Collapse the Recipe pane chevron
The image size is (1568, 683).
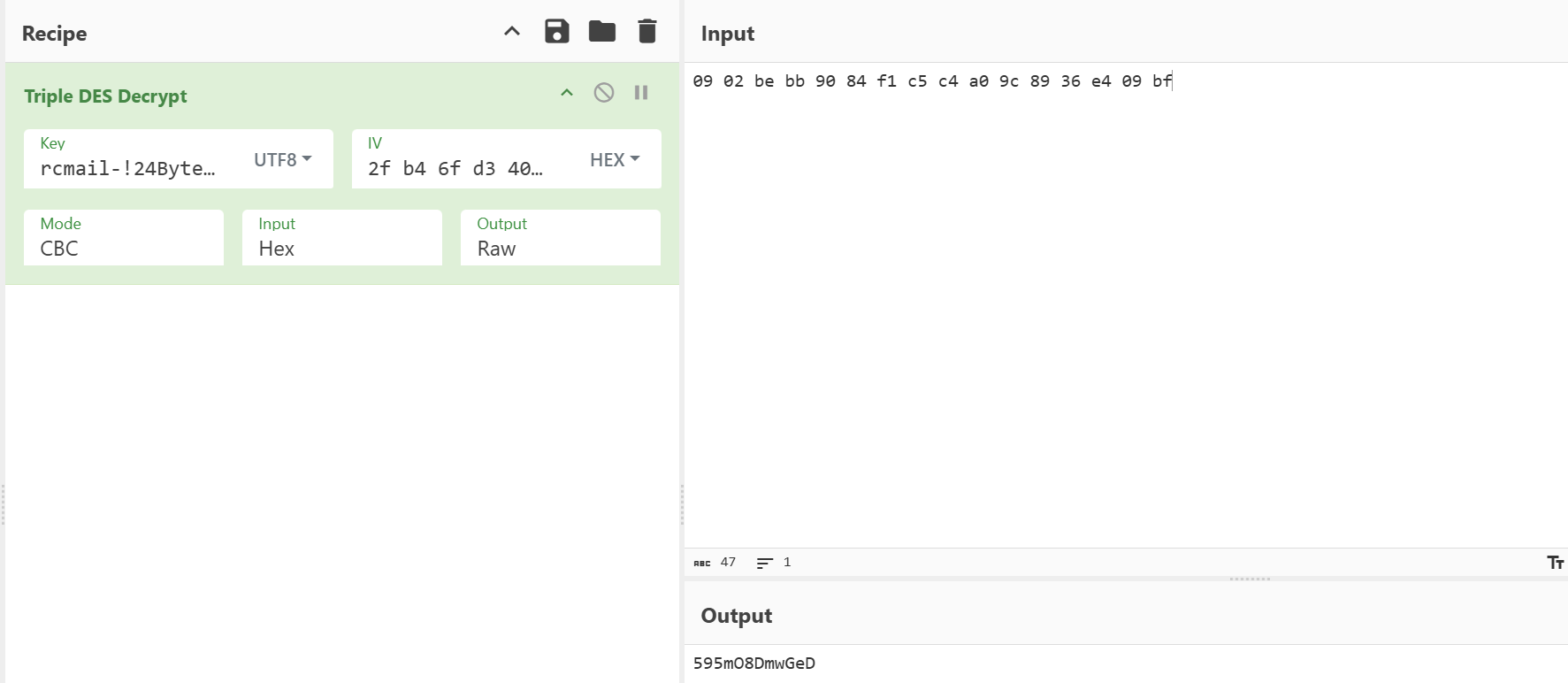point(512,32)
